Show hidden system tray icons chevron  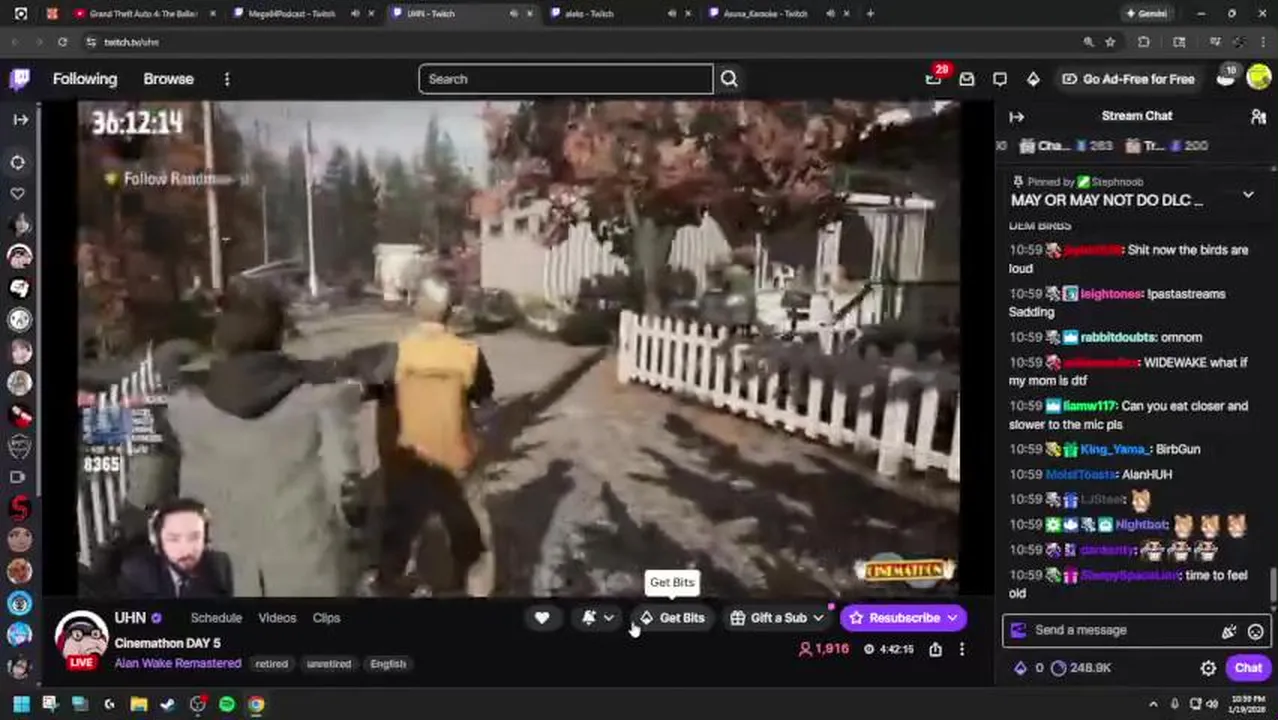(1153, 705)
